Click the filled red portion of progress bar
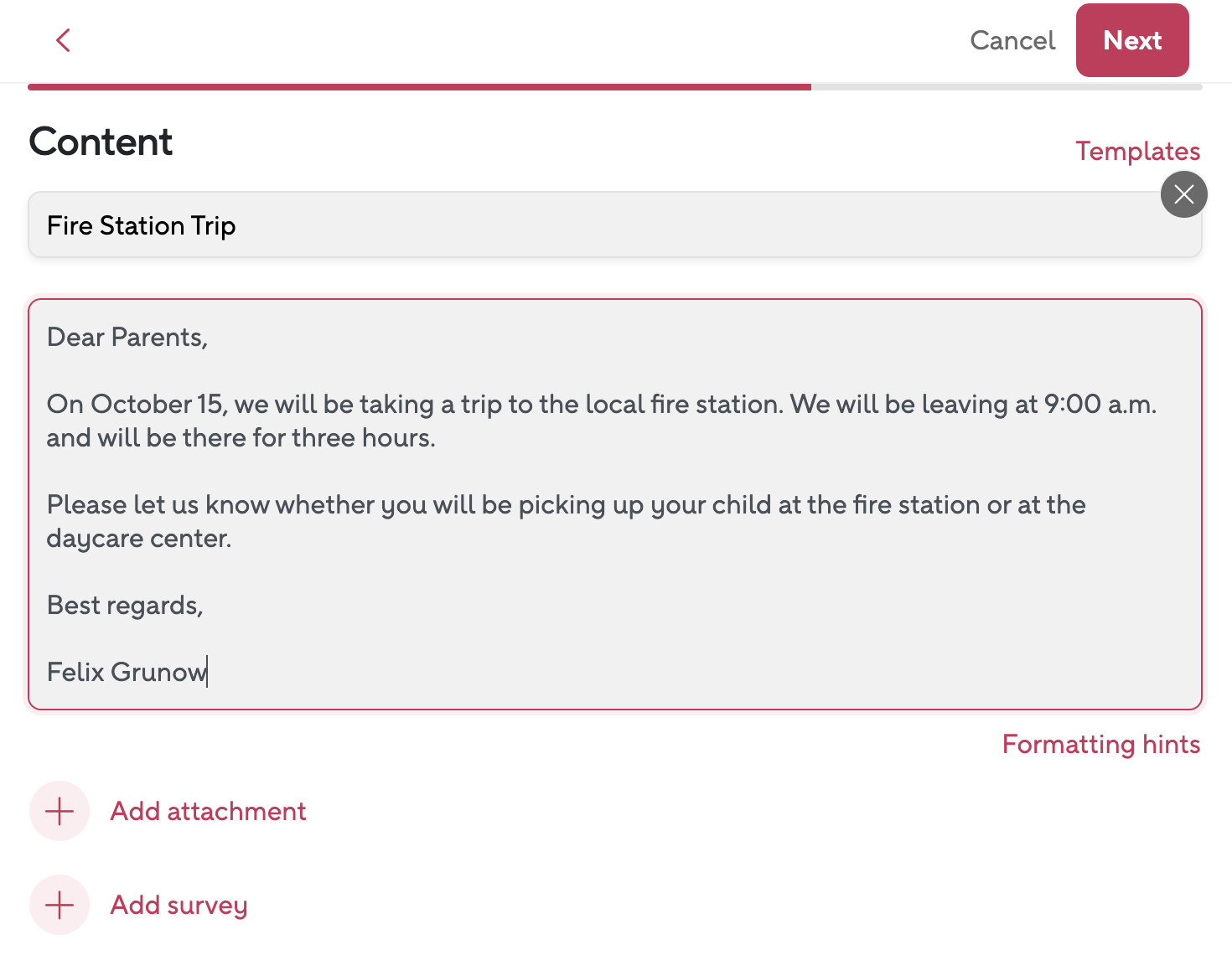Image resolution: width=1232 pixels, height=960 pixels. click(419, 87)
